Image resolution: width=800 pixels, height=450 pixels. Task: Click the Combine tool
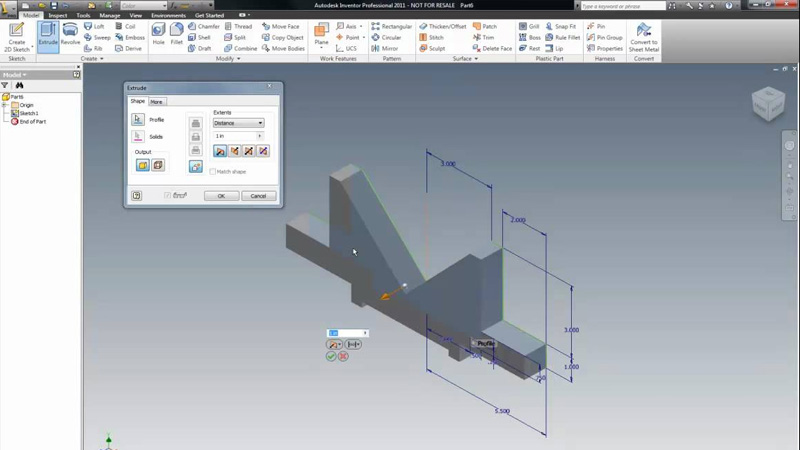[x=240, y=48]
